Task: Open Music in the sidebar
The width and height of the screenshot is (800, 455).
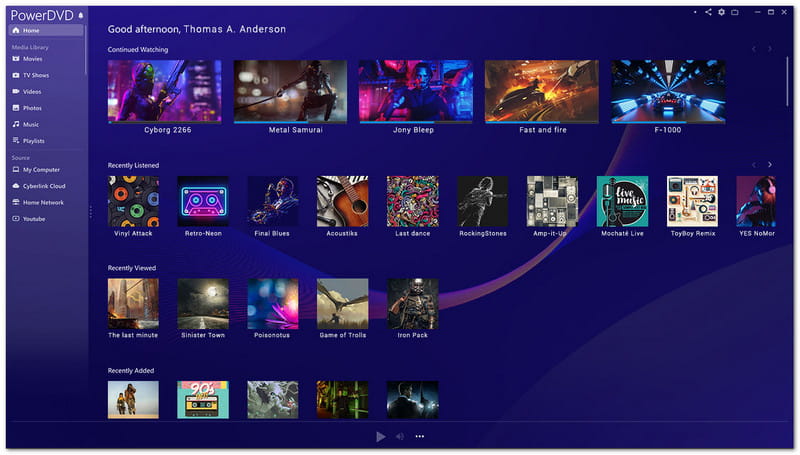Action: (x=30, y=124)
